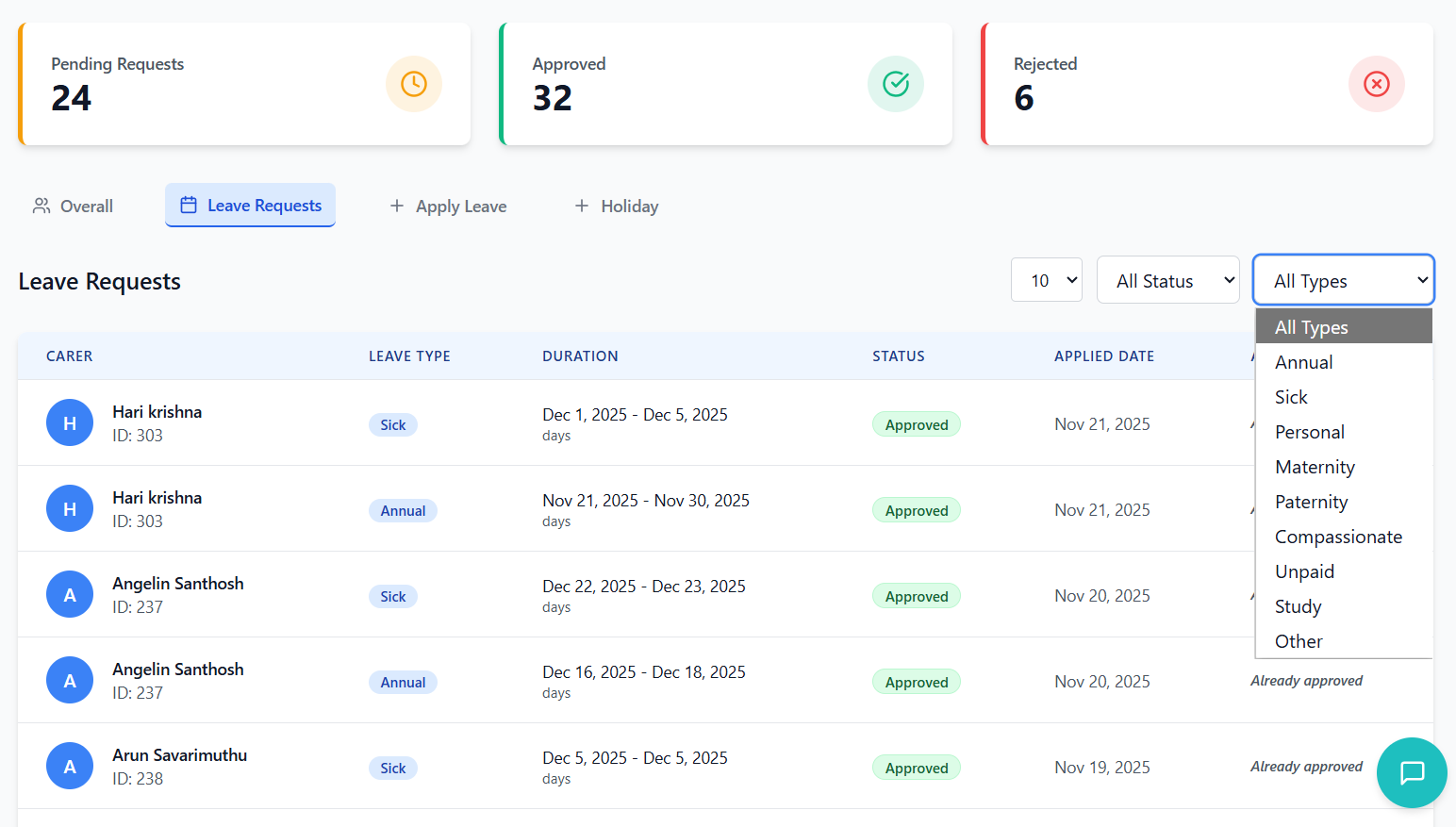The height and width of the screenshot is (827, 1456).
Task: Click the pending requests clock icon
Action: 413,84
